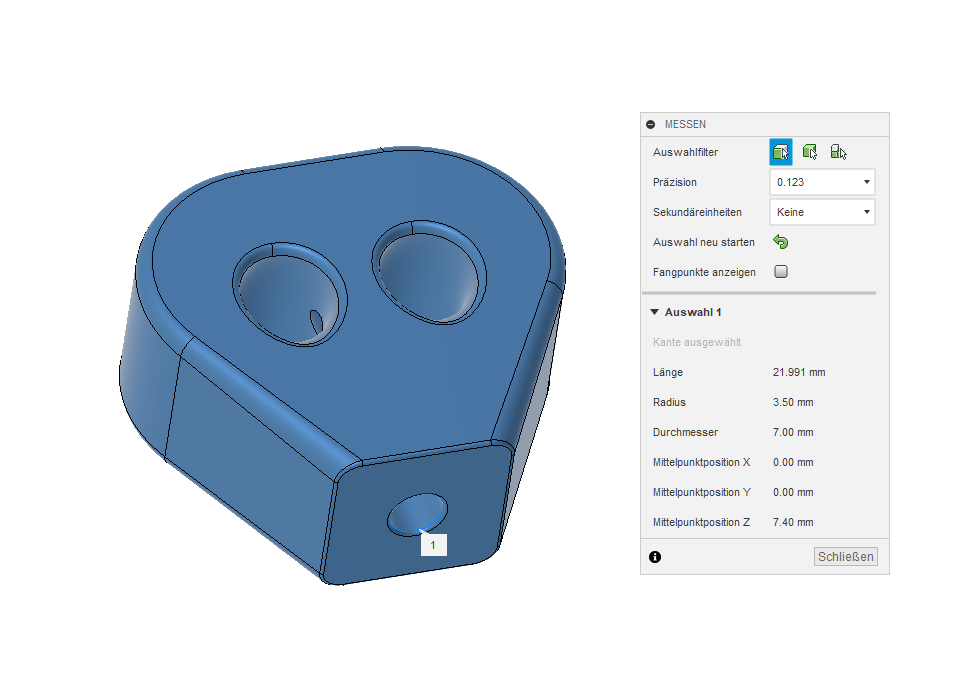Open the Sekundäreinheiten dropdown showing Keine
The image size is (966, 674).
click(822, 212)
